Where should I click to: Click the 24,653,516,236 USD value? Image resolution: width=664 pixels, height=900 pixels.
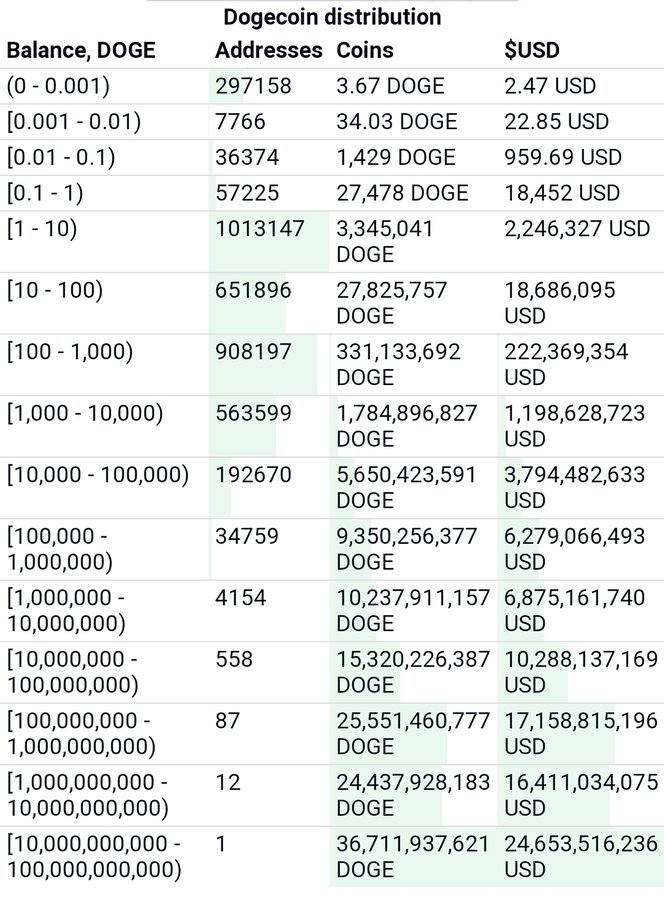click(x=581, y=856)
